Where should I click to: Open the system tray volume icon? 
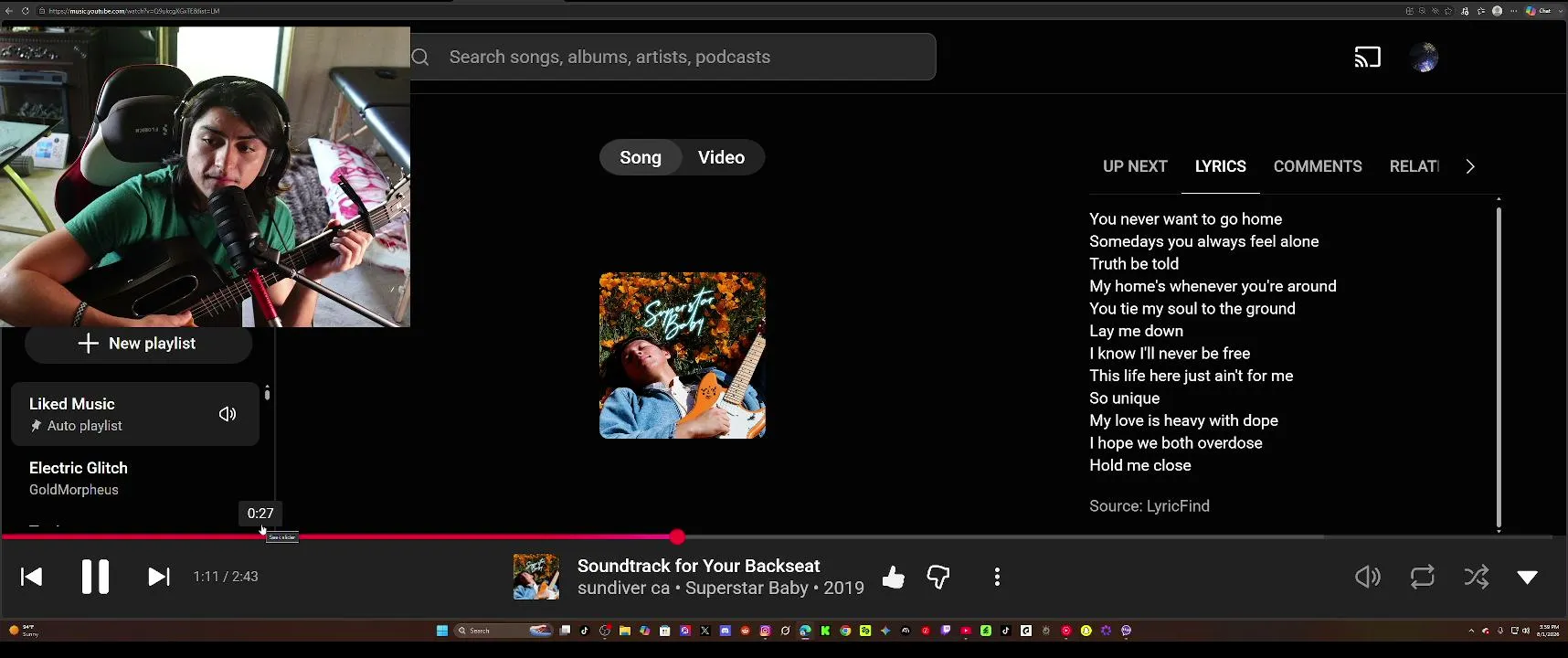(1526, 631)
